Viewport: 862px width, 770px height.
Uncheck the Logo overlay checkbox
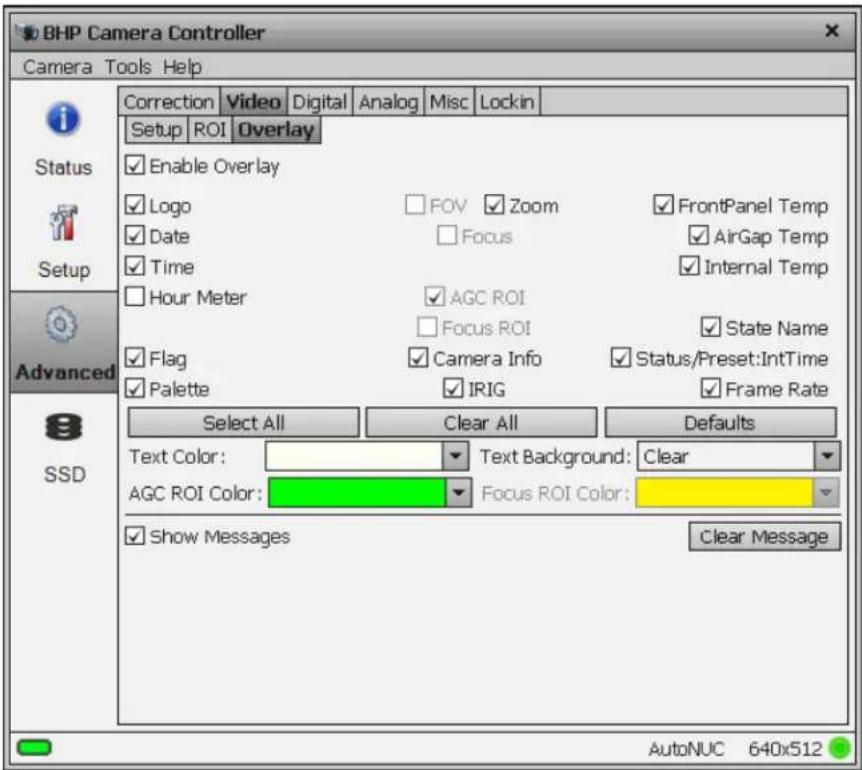135,205
